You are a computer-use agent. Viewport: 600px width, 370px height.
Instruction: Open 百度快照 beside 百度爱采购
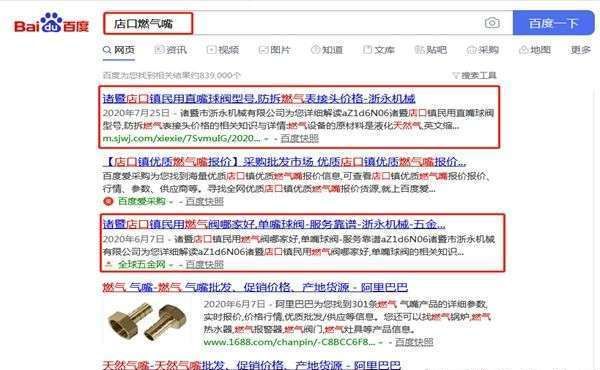tap(204, 201)
